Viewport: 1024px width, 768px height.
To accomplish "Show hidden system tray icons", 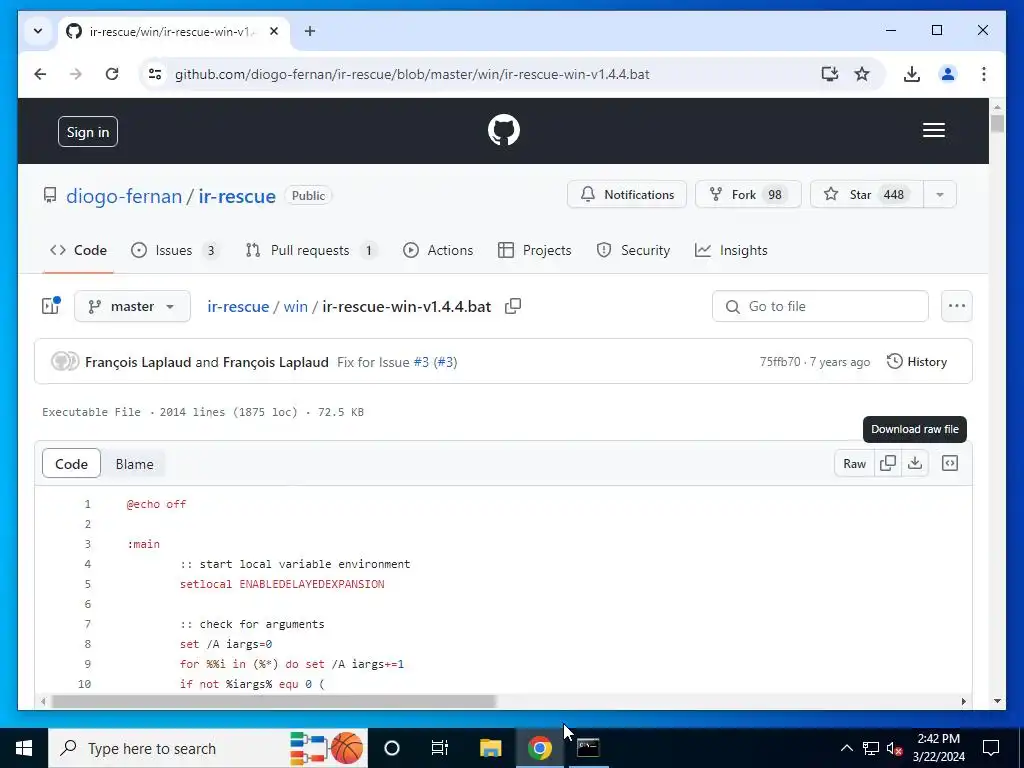I will [846, 748].
